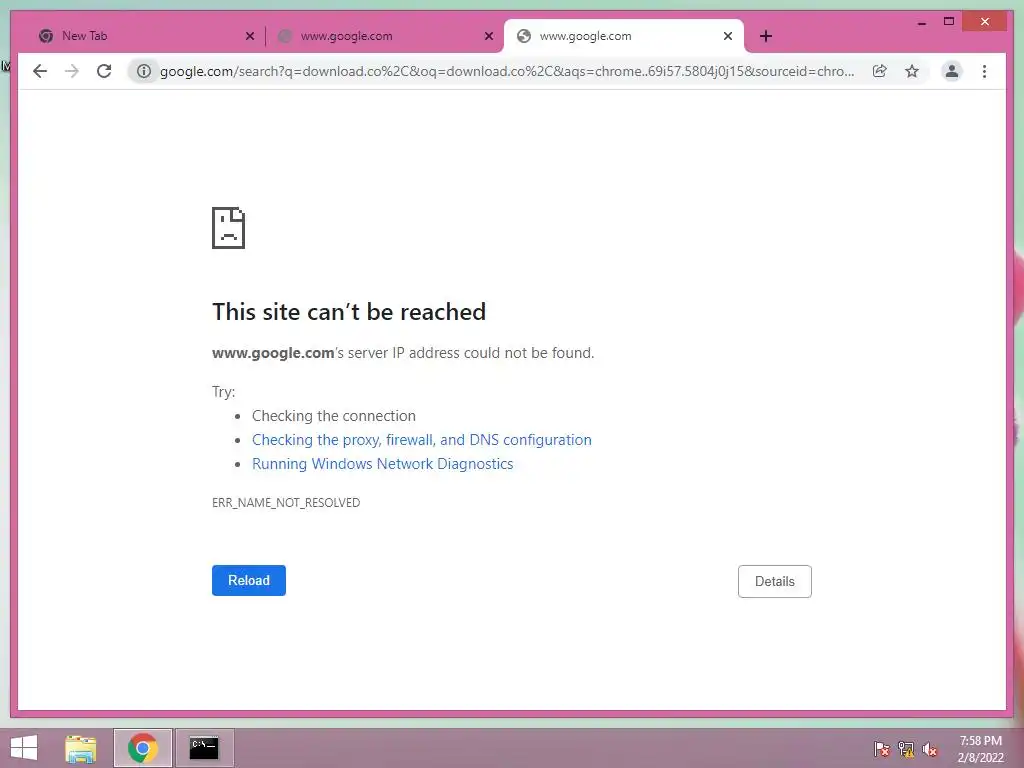Open the Action Center flag tray icon
The image size is (1024, 768).
(882, 749)
